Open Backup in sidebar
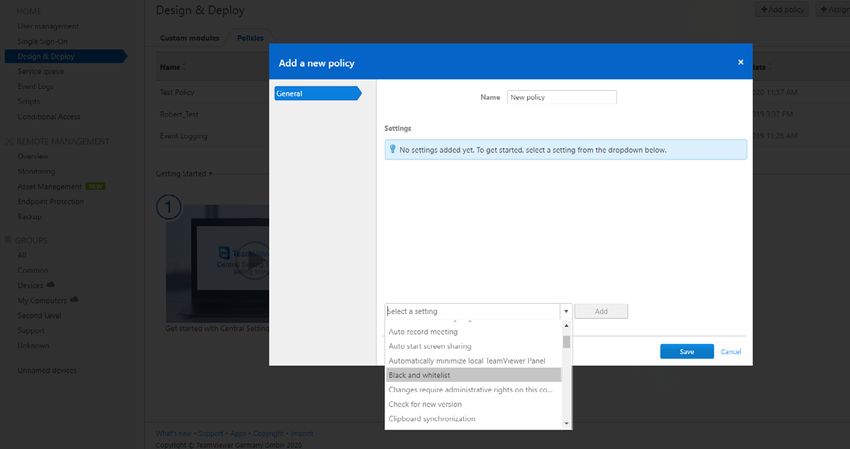 point(29,216)
